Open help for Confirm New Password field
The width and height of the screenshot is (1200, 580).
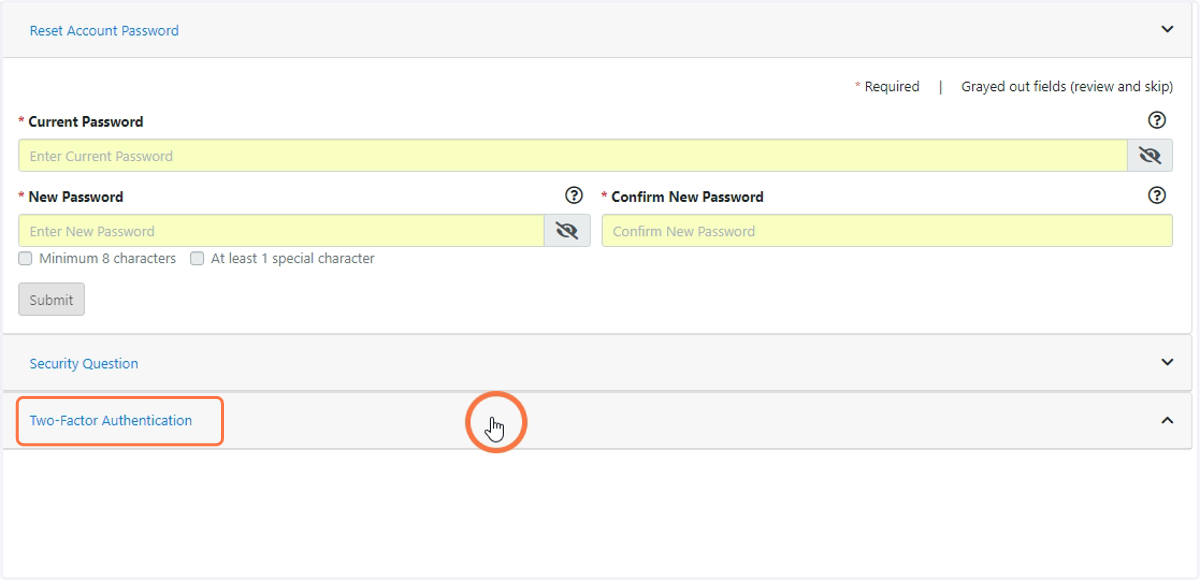coord(1157,195)
